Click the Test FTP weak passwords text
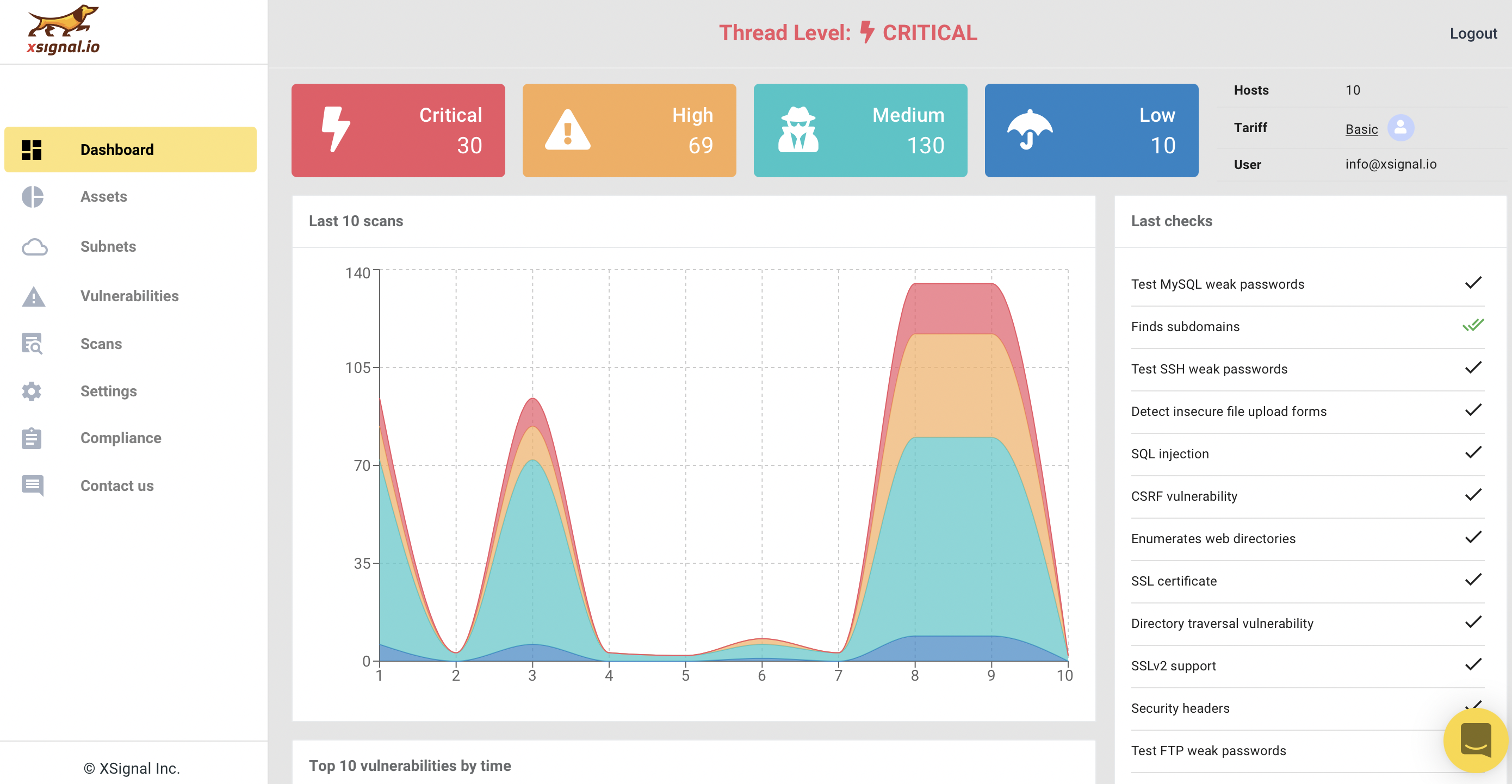Screen dimensions: 1512x784 pos(1209,750)
